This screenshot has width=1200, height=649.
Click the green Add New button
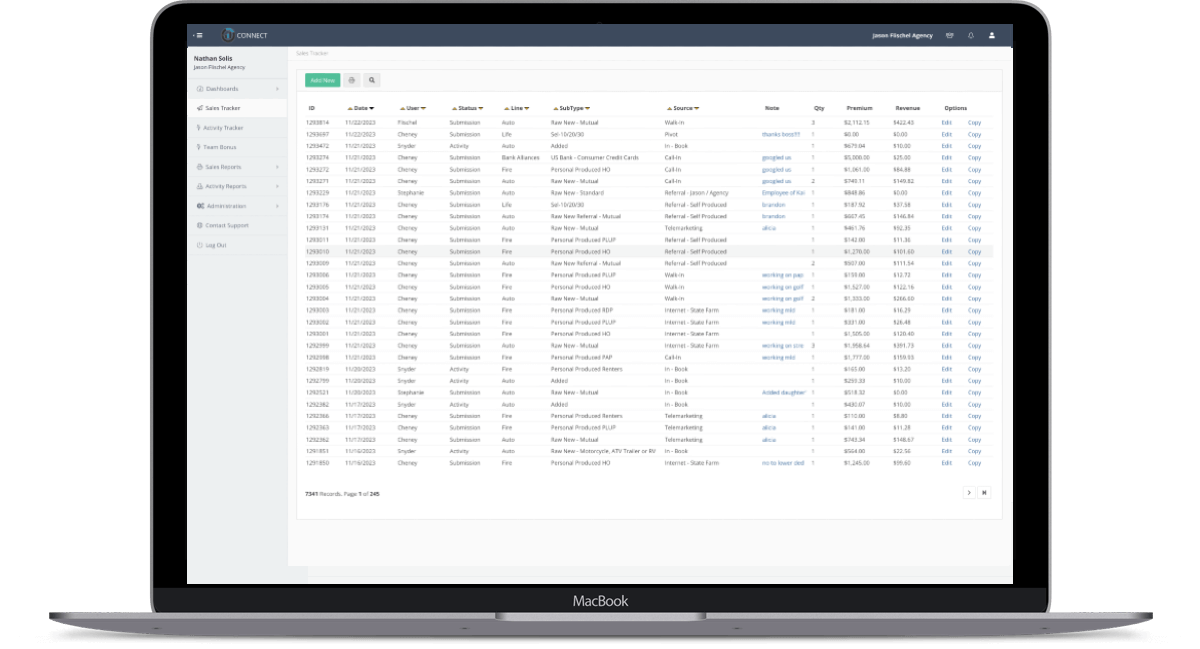coord(322,80)
